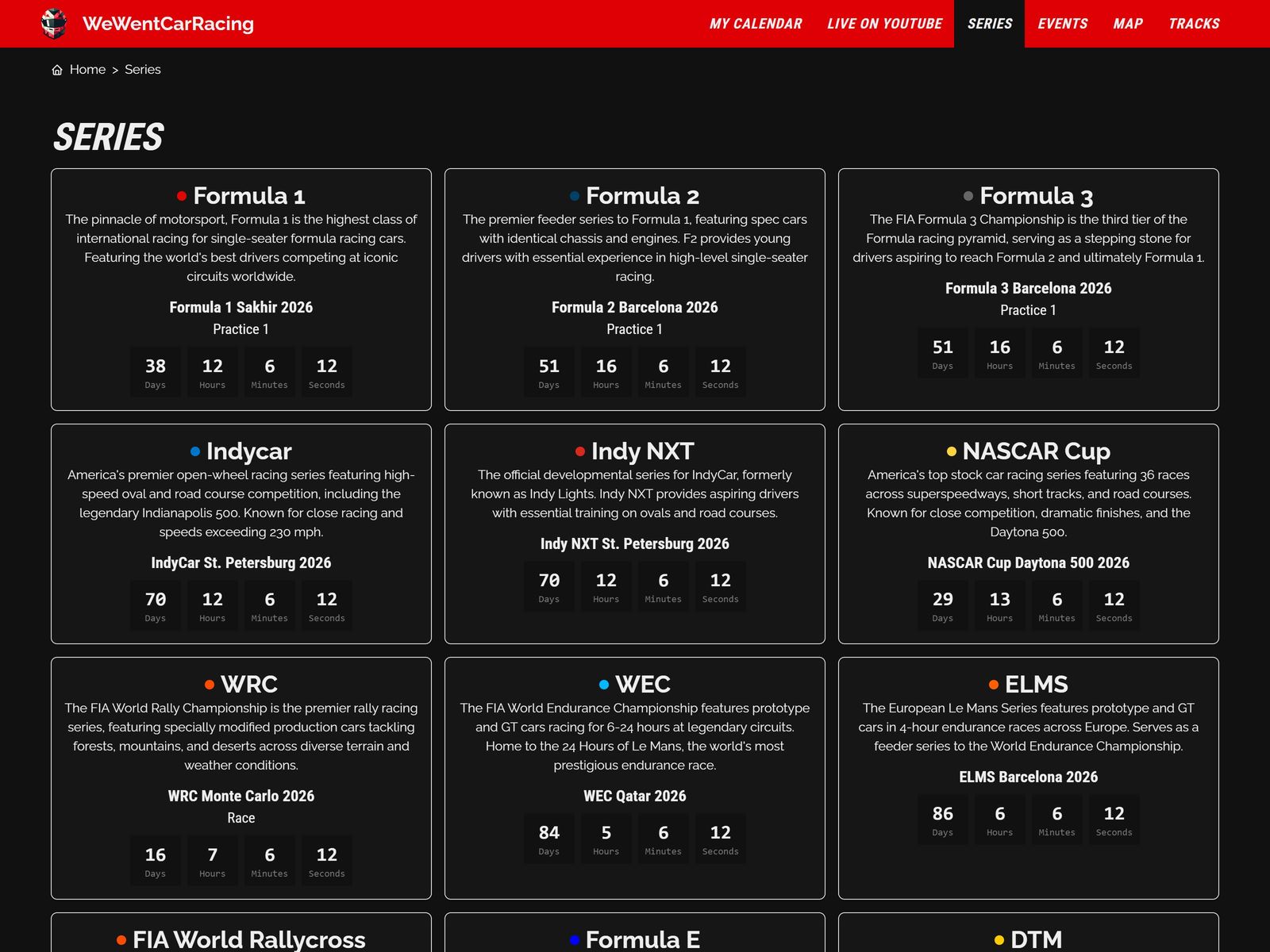Viewport: 1270px width, 952px height.
Task: Click ELMS Barcelona 2026 event name
Action: 1029,777
